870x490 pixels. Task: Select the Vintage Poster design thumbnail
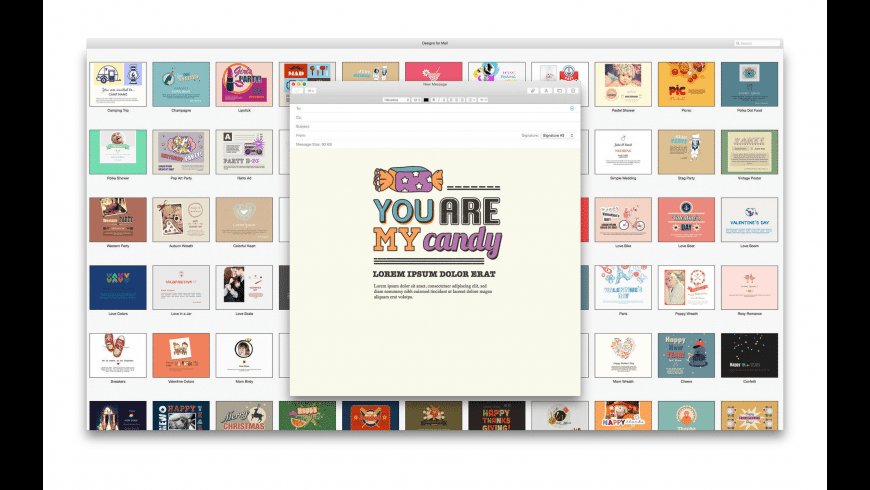[750, 152]
